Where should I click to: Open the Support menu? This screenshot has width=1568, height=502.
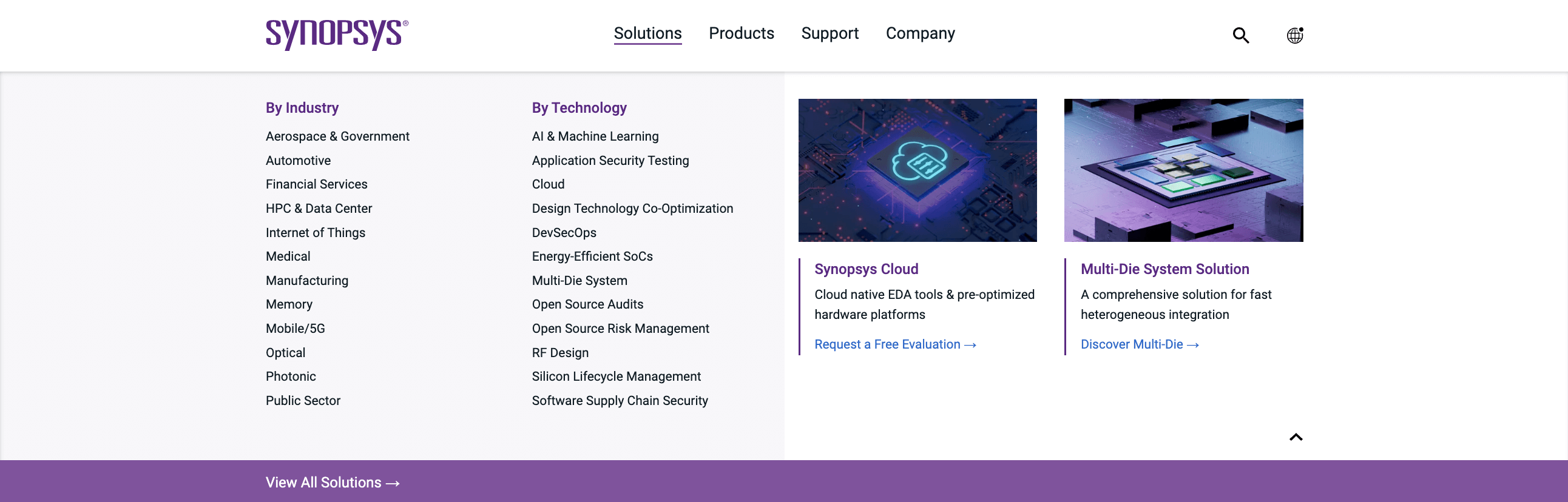click(x=830, y=33)
